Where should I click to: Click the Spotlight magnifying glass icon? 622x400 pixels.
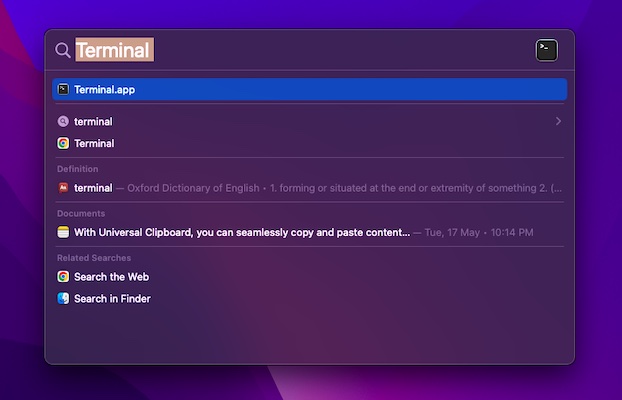click(63, 50)
